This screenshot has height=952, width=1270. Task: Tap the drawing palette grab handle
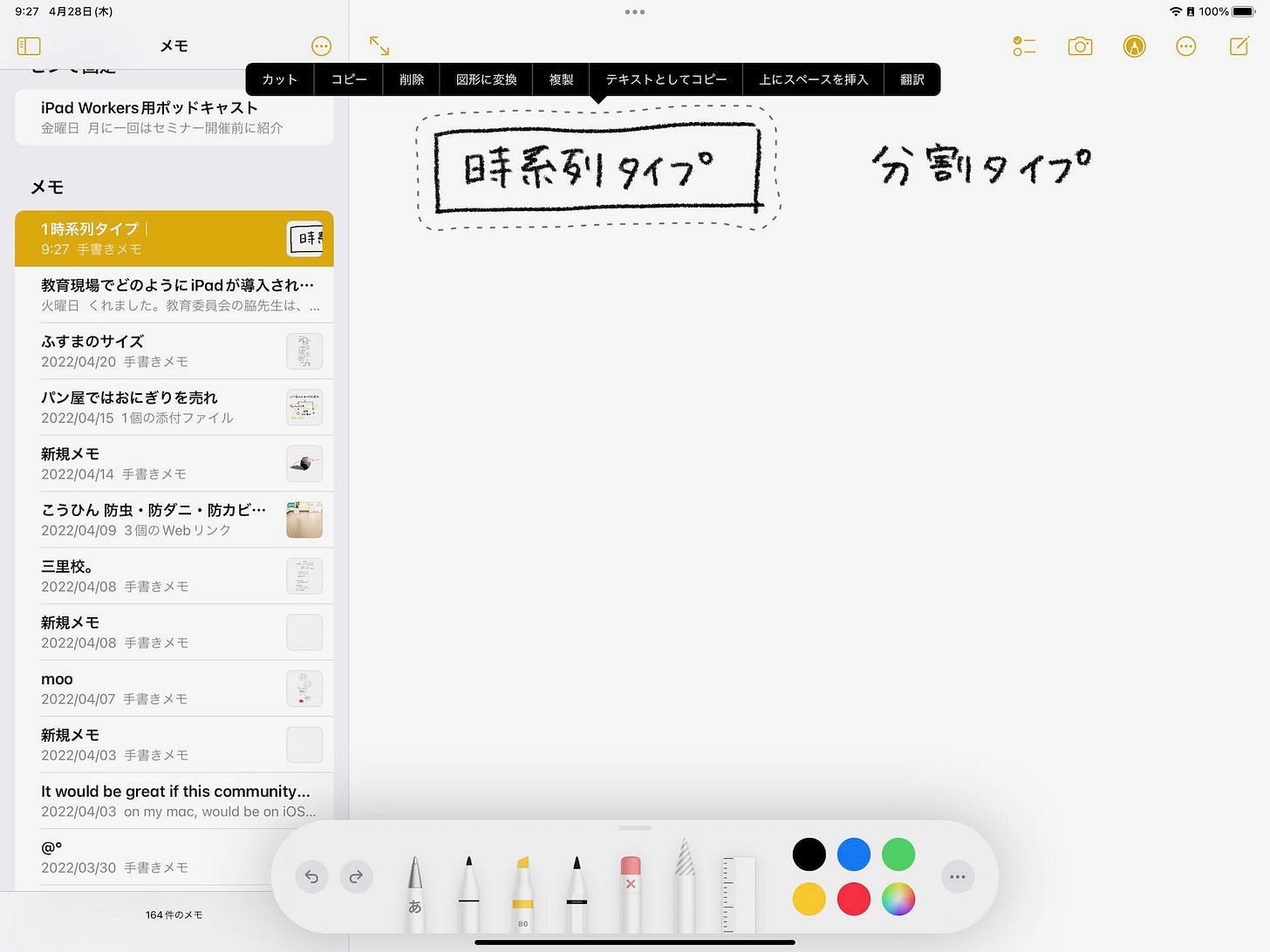pos(635,827)
